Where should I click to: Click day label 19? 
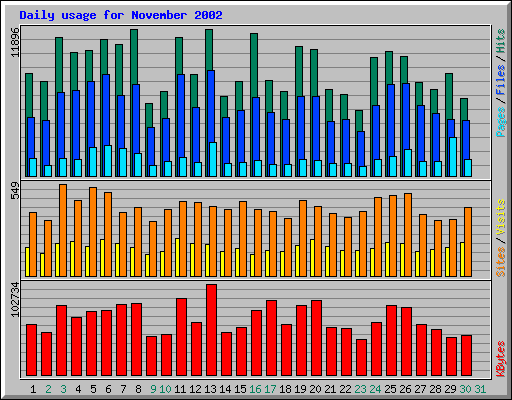(300, 389)
